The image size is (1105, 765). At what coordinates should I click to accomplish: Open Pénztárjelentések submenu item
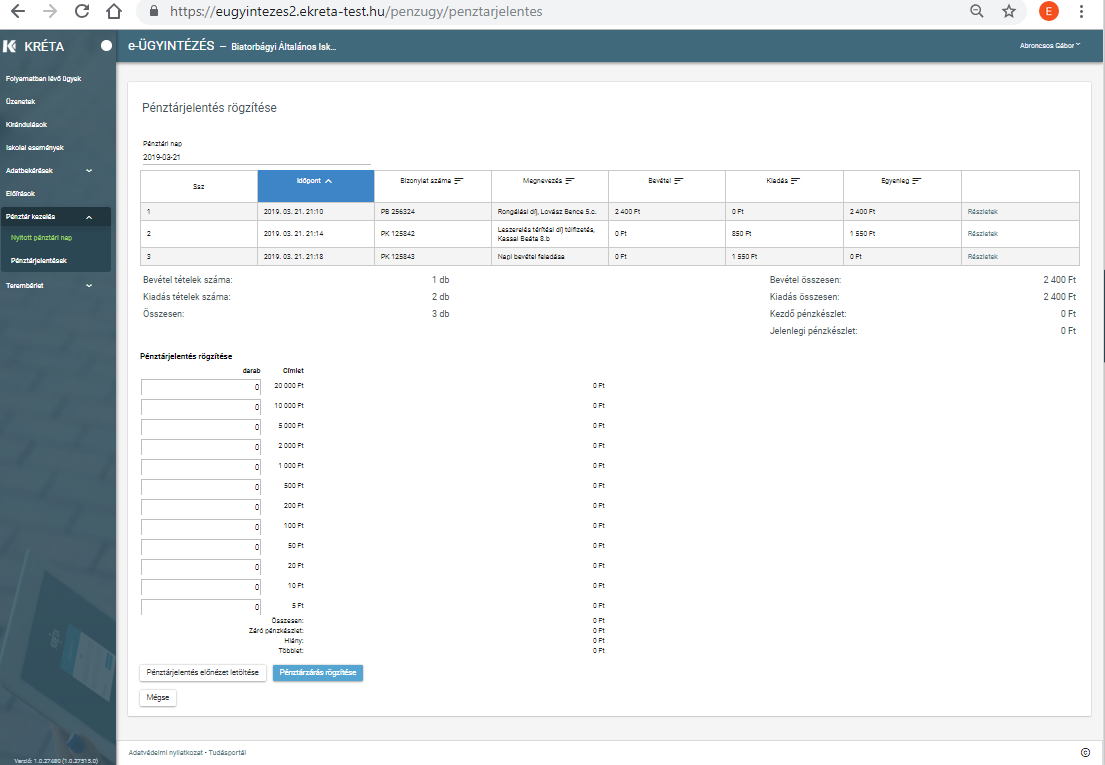tap(39, 261)
